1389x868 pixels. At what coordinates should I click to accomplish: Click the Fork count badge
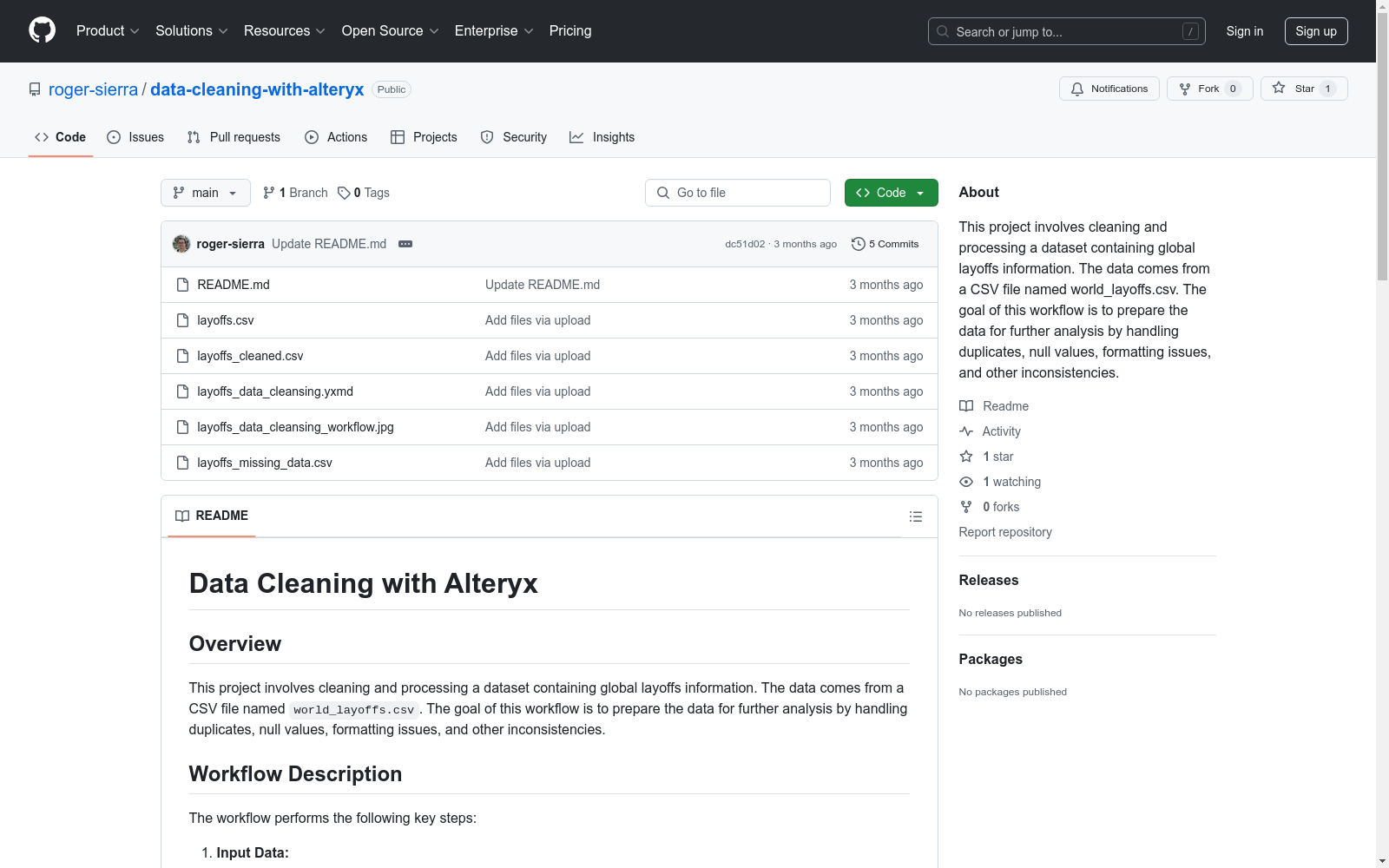point(1233,89)
